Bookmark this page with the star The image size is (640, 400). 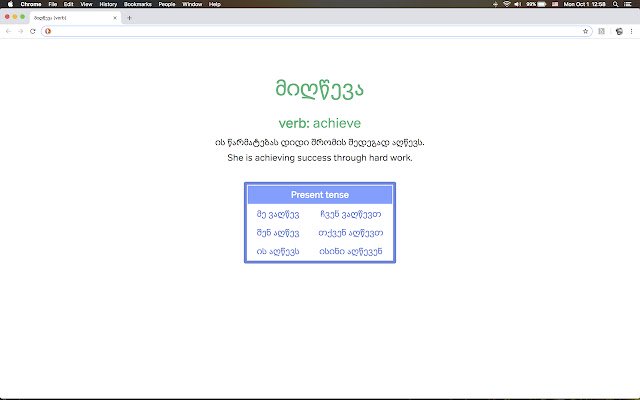pyautogui.click(x=585, y=31)
